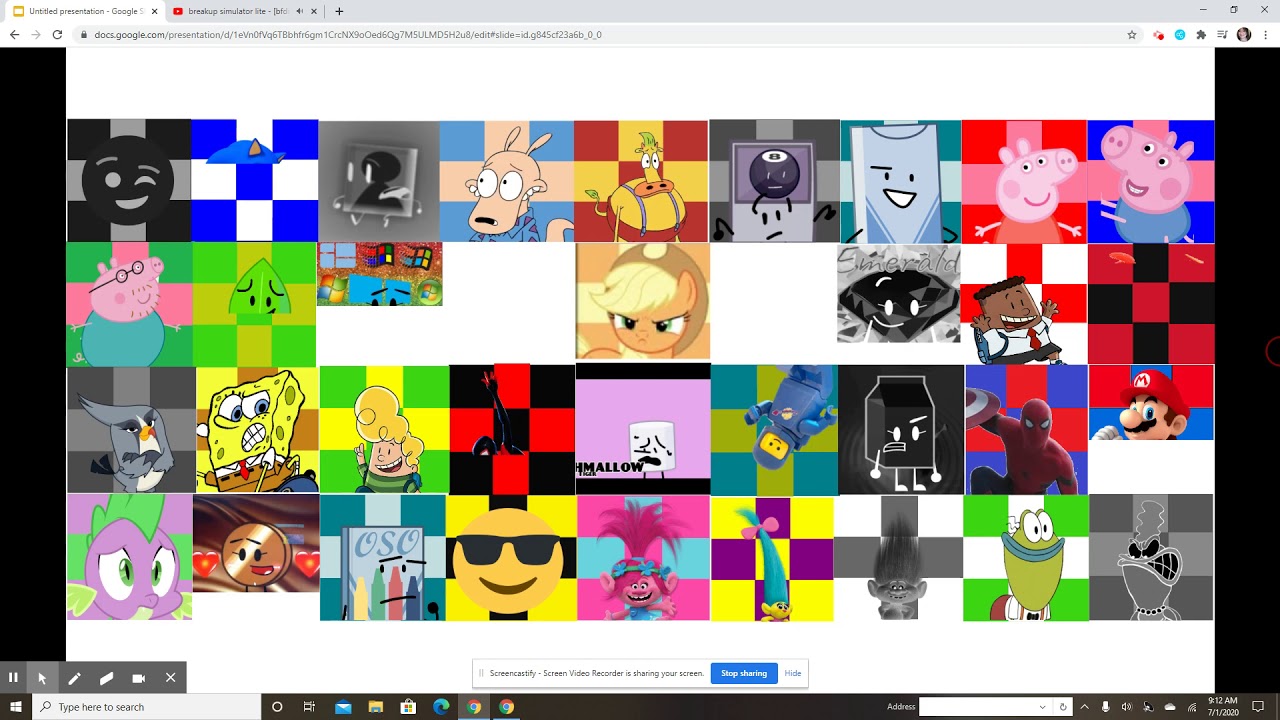
Task: Click the Stop sharing button
Action: click(744, 673)
